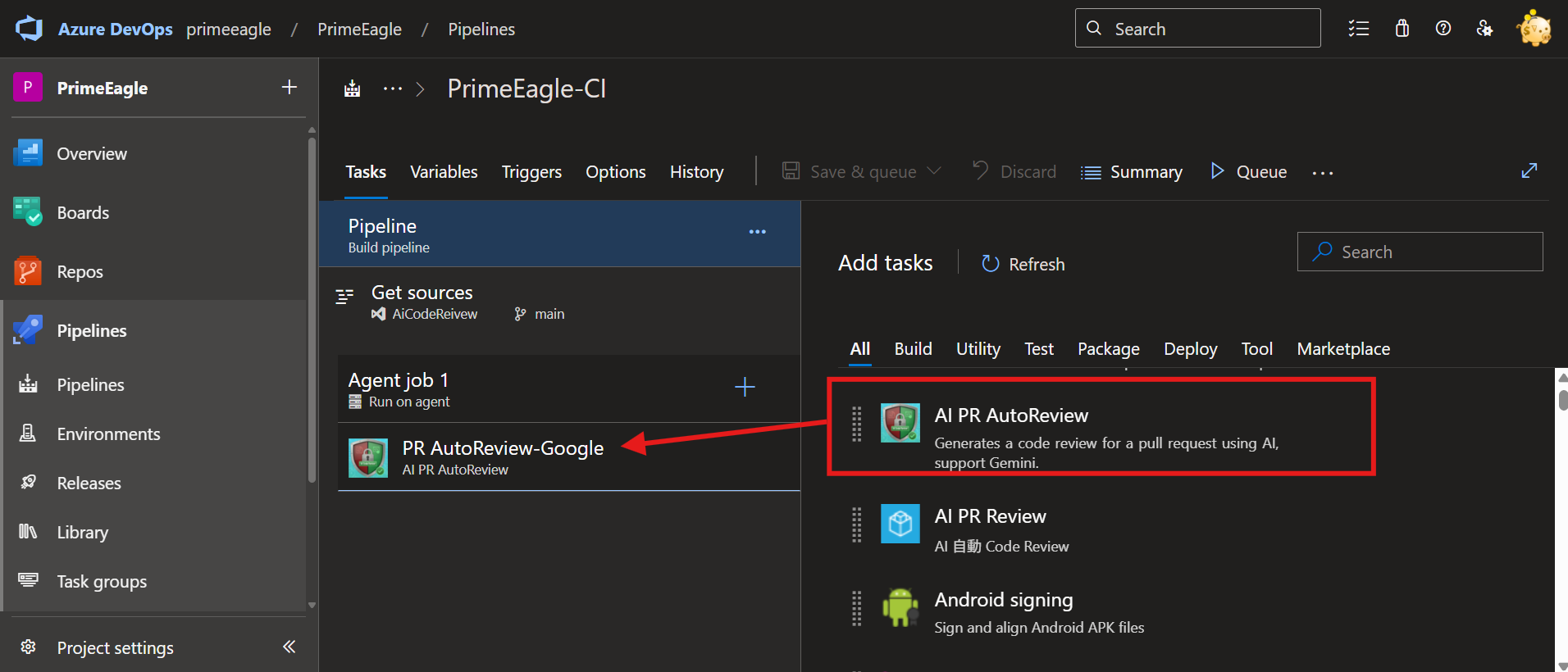Image resolution: width=1568 pixels, height=672 pixels.
Task: Open the Marketplace shopping bag icon
Action: [x=1402, y=29]
